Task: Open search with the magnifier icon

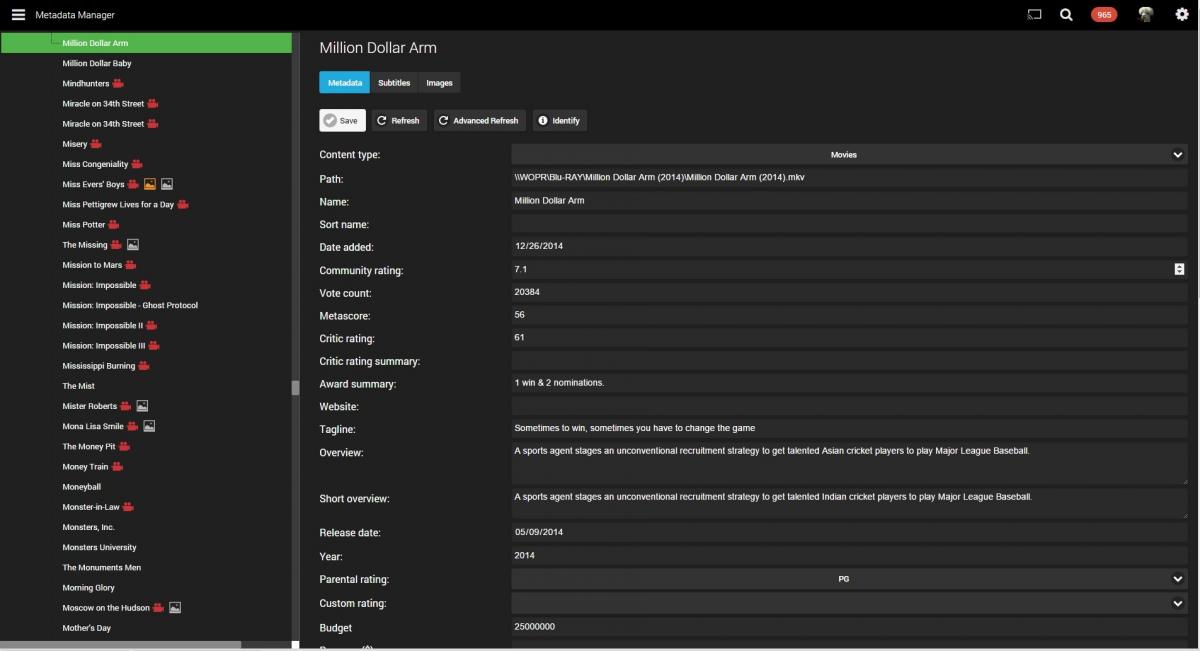Action: pos(1067,15)
